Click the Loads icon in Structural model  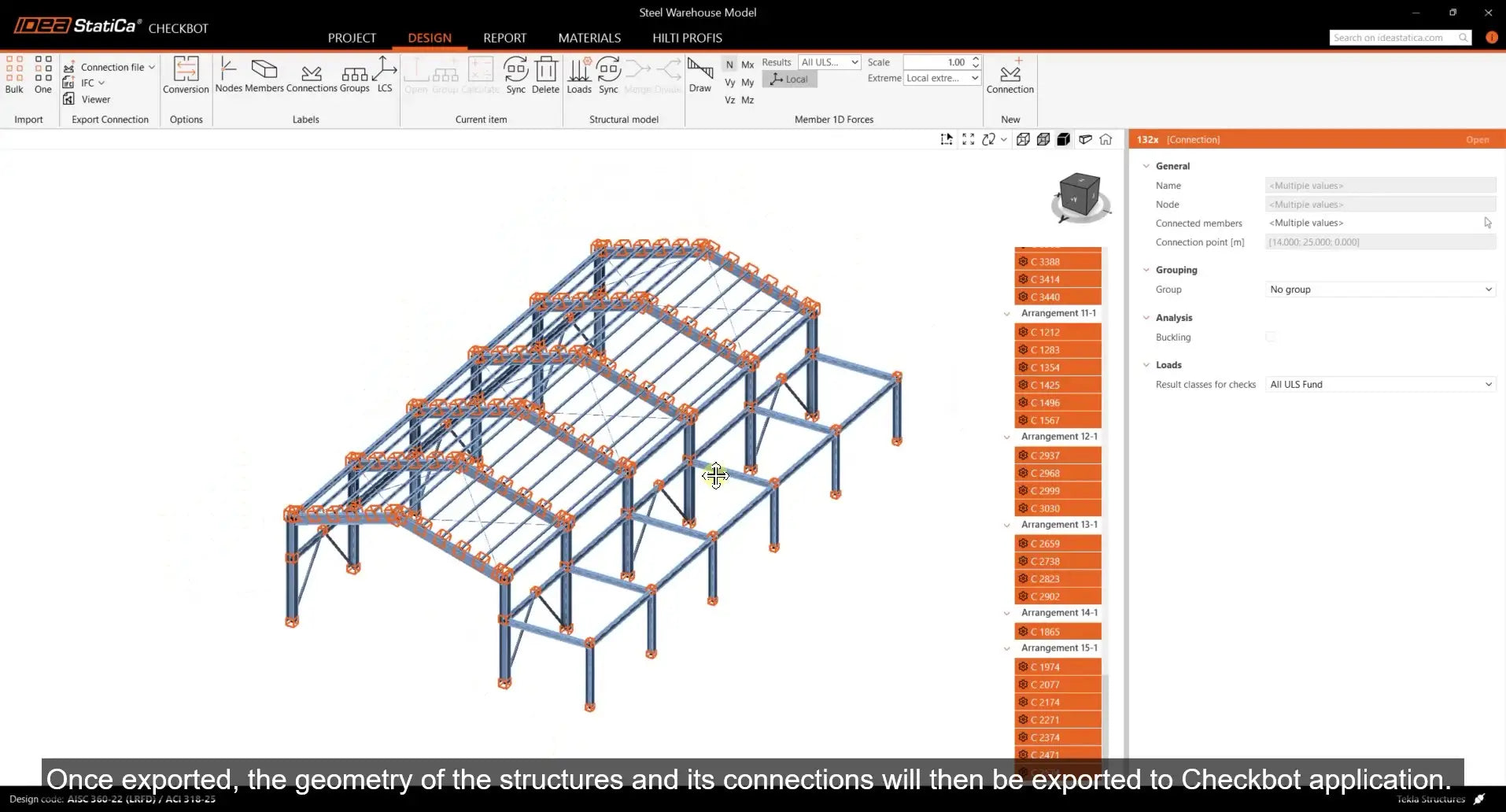(x=579, y=76)
